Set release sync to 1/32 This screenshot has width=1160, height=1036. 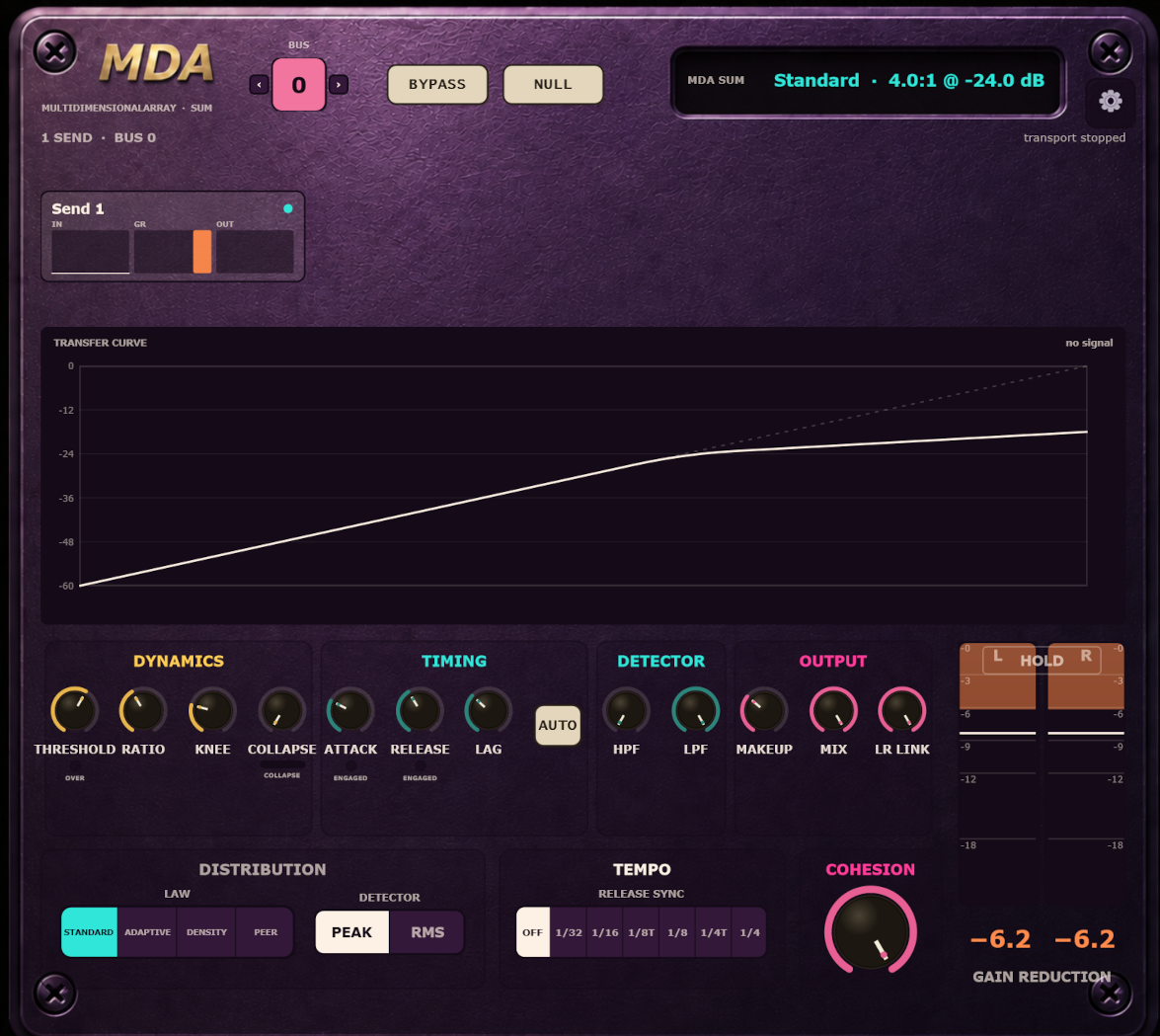(569, 932)
